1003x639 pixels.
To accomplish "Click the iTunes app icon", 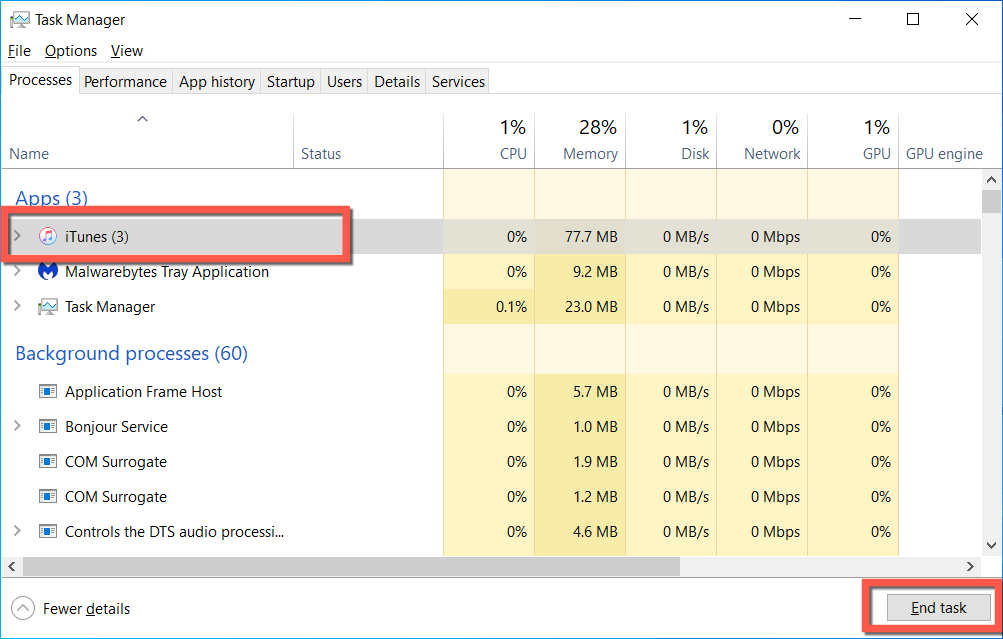I will [47, 237].
